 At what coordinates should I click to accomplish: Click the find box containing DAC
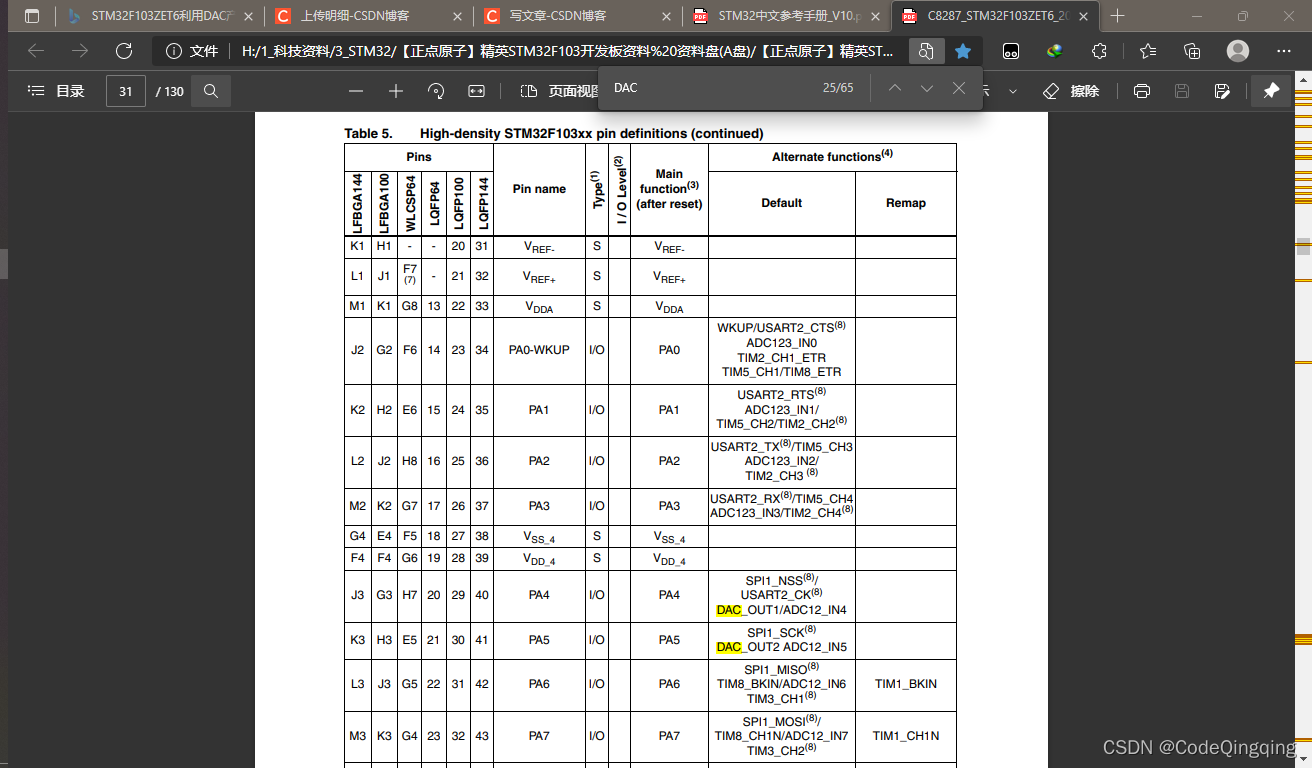tap(710, 88)
